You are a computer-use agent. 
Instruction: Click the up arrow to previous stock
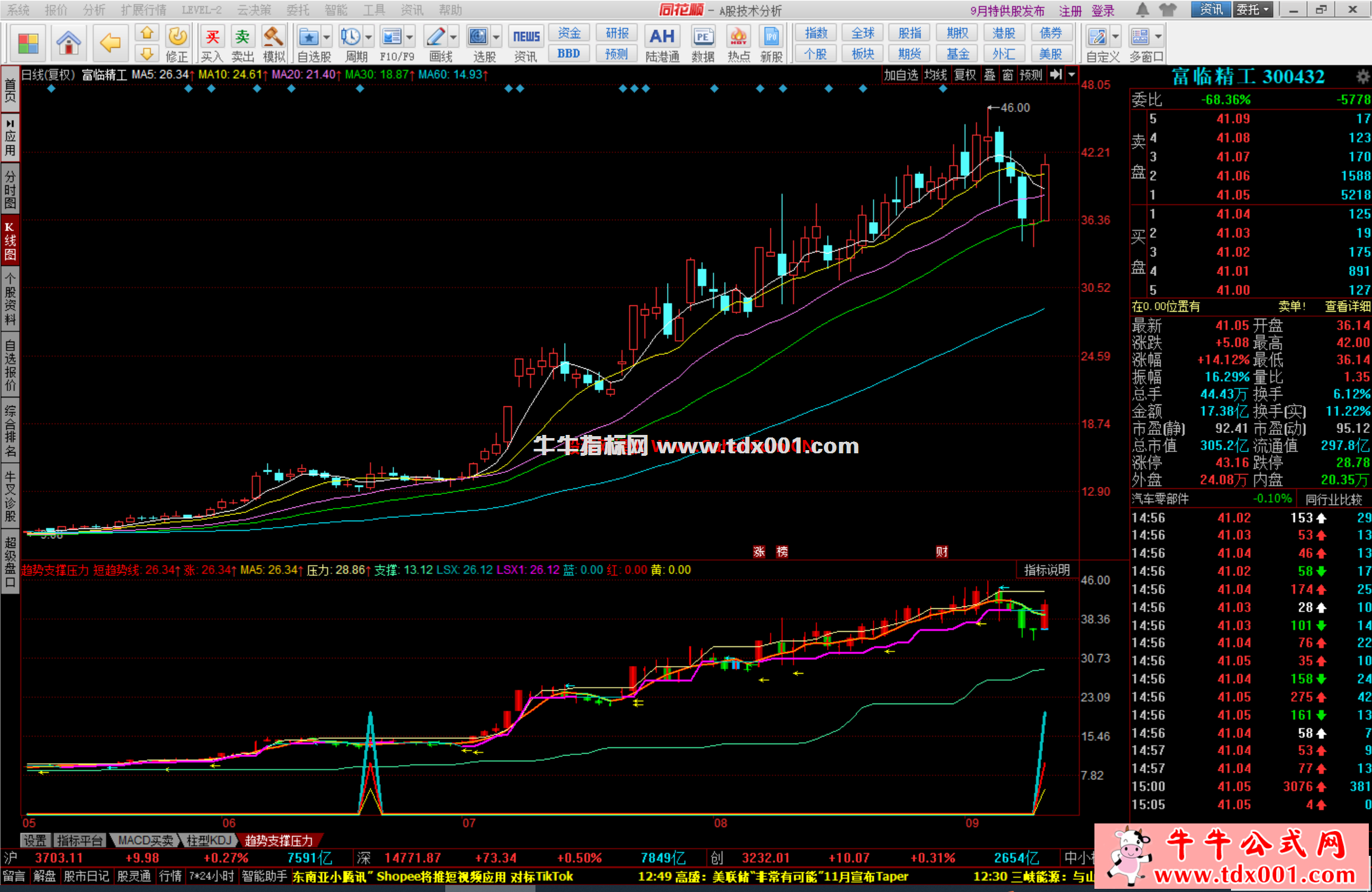pyautogui.click(x=147, y=33)
